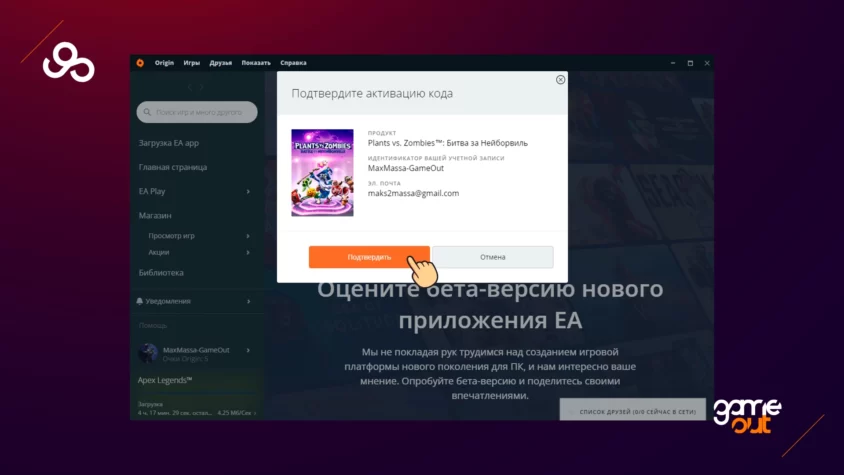Viewport: 844px width, 475px height.
Task: Open Магазин section
Action: coord(155,215)
